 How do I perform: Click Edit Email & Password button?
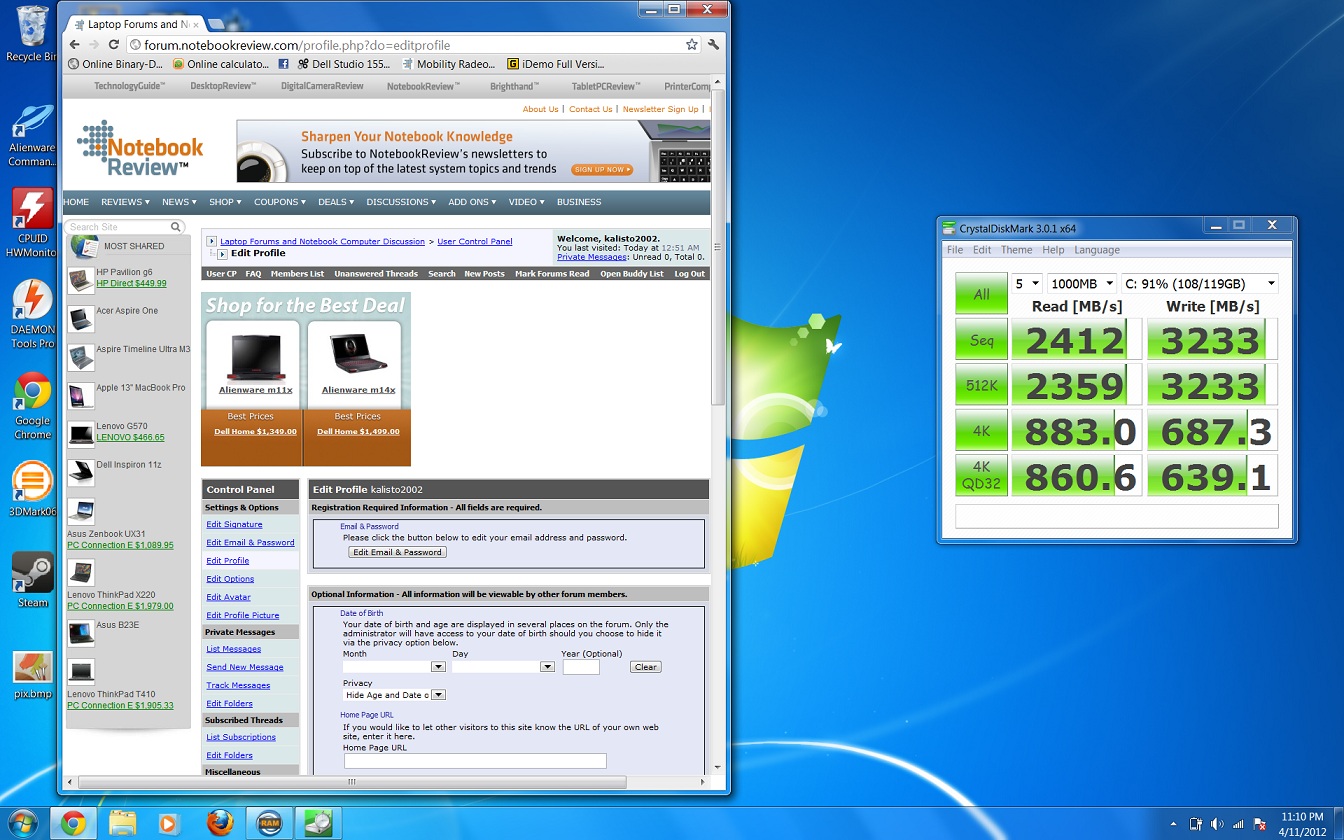pos(397,552)
